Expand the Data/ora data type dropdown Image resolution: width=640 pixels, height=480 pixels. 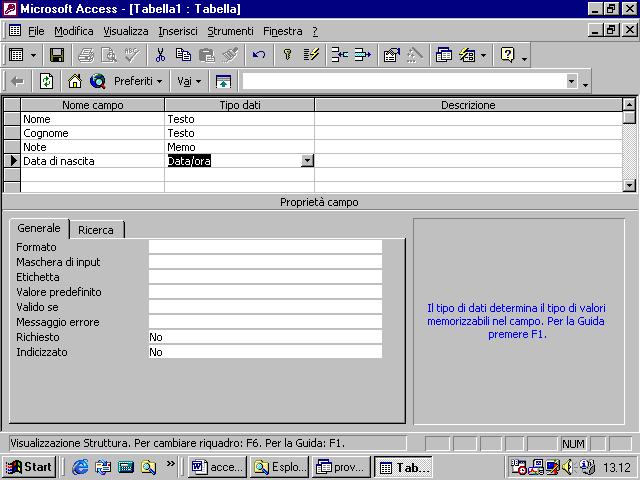(x=307, y=161)
